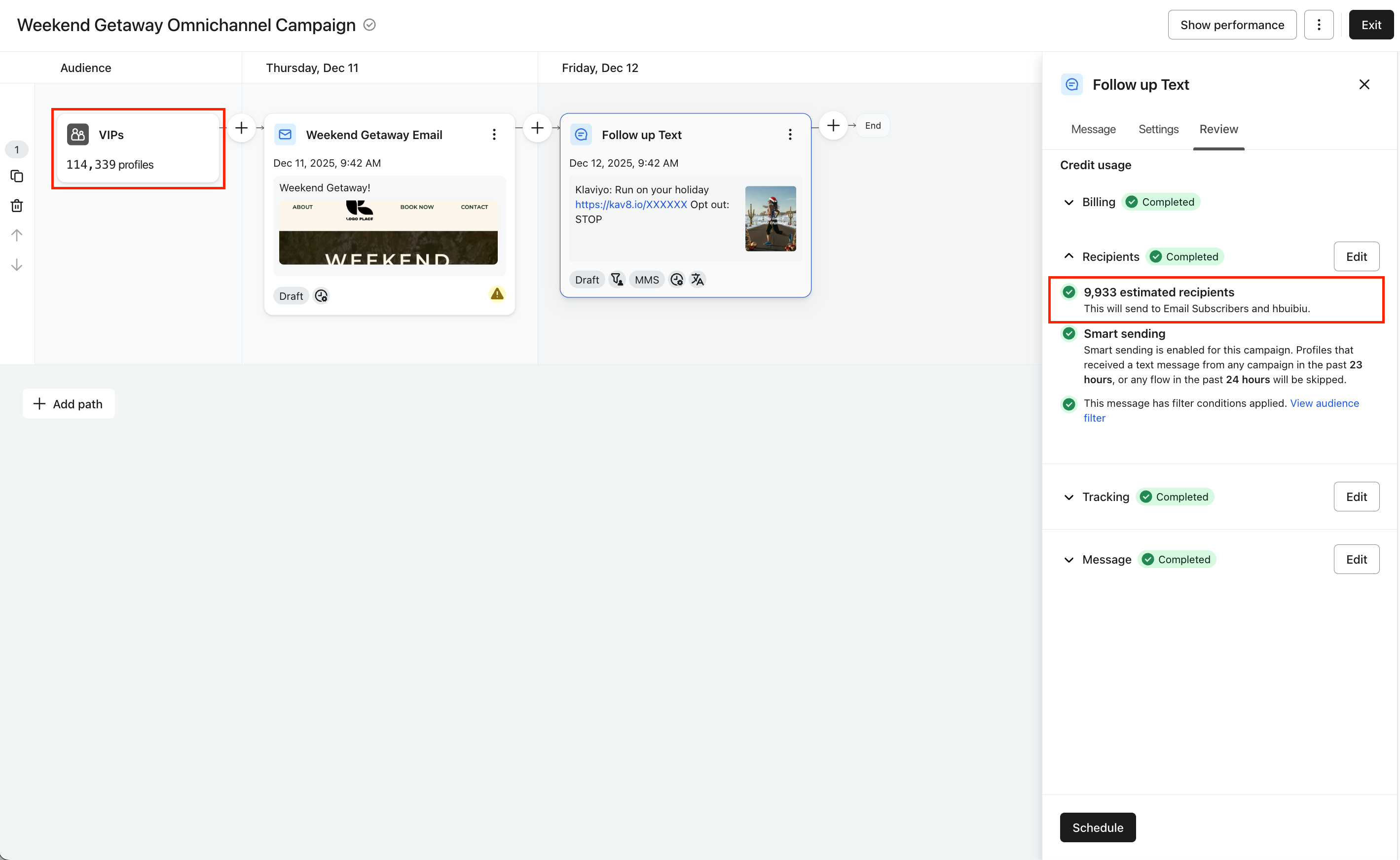Switch to the Settings tab
Viewport: 1400px width, 860px height.
click(1158, 129)
